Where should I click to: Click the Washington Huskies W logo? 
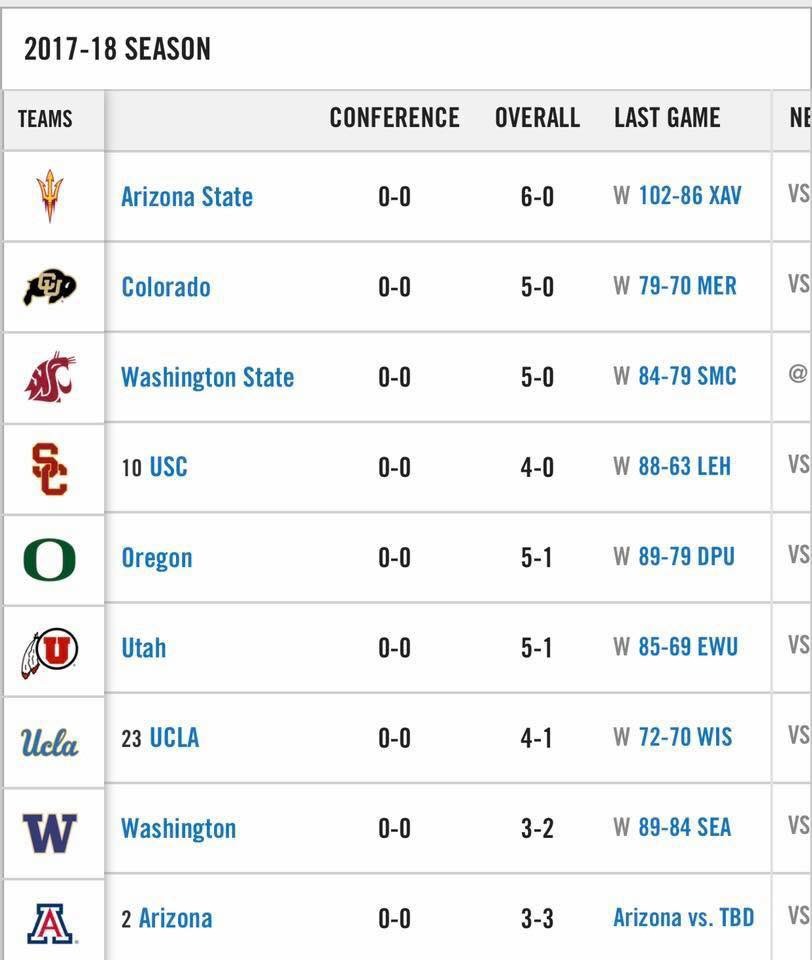tap(50, 831)
